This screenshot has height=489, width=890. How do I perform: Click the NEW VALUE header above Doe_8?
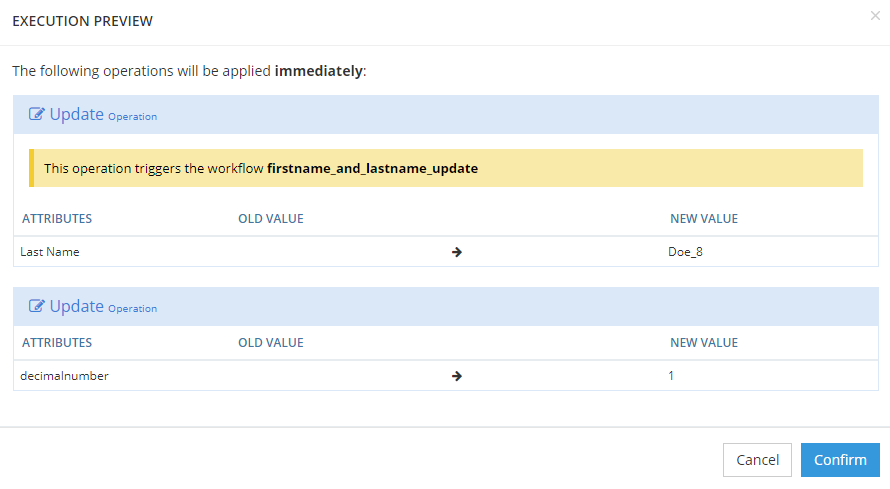704,218
